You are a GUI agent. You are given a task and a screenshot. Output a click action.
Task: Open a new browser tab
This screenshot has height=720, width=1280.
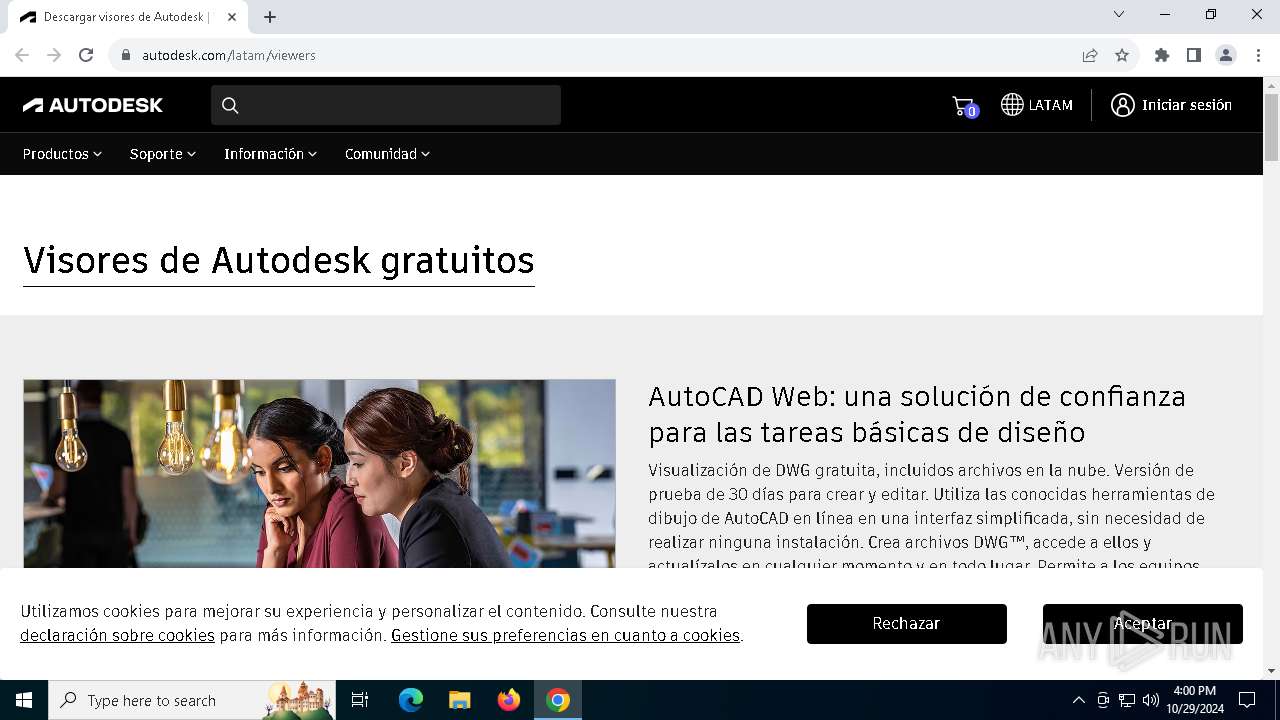point(270,17)
